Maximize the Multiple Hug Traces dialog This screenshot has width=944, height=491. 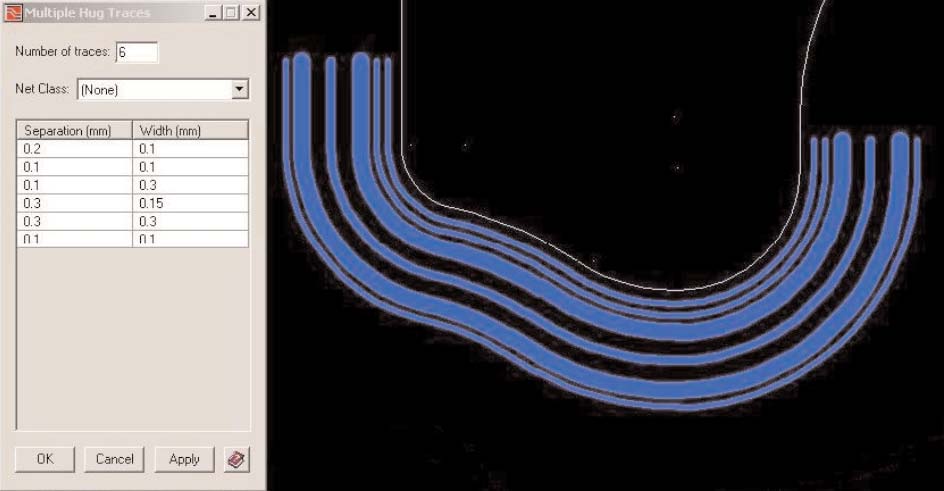coord(231,13)
